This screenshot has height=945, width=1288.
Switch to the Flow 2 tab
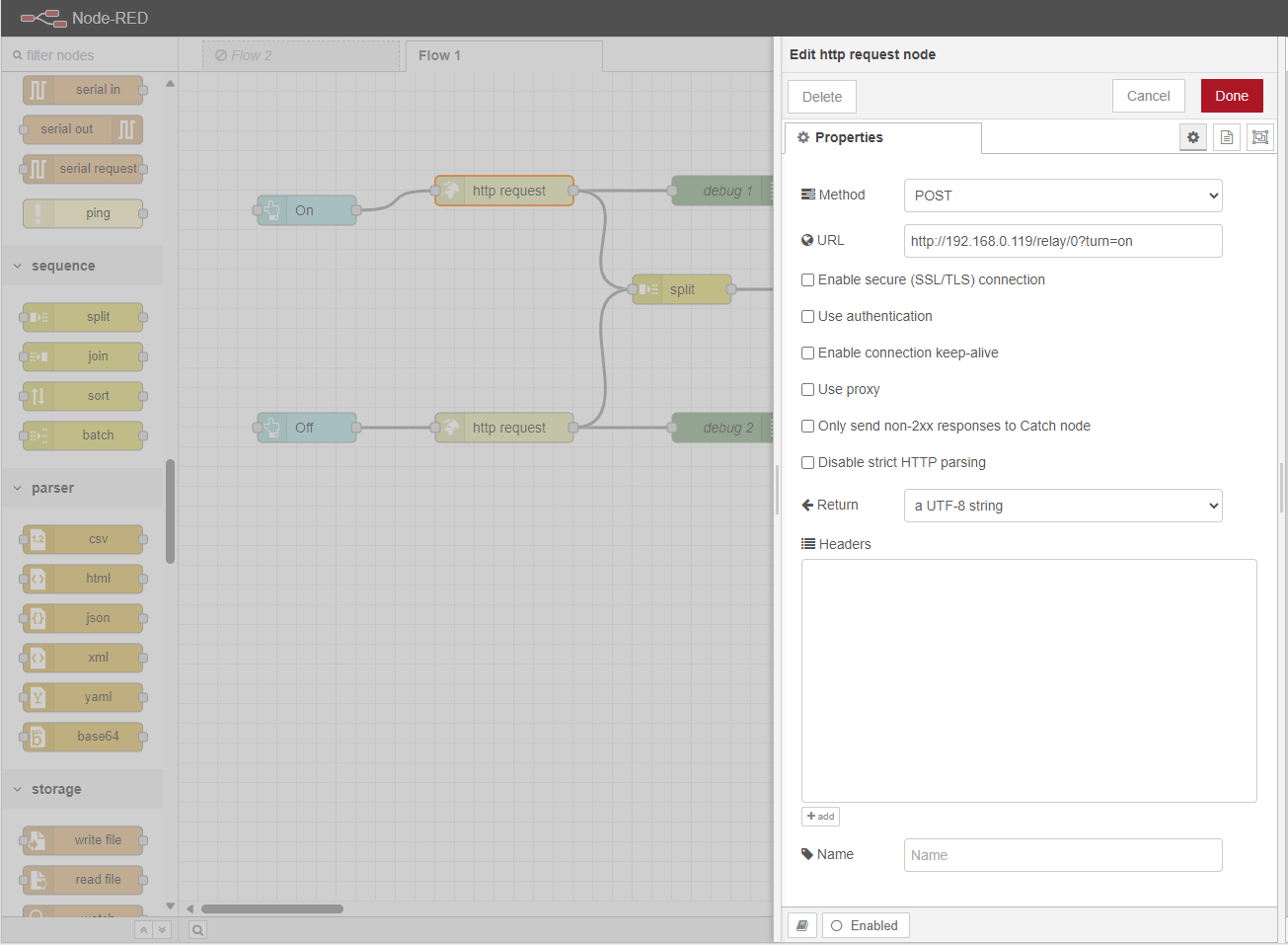pos(301,55)
